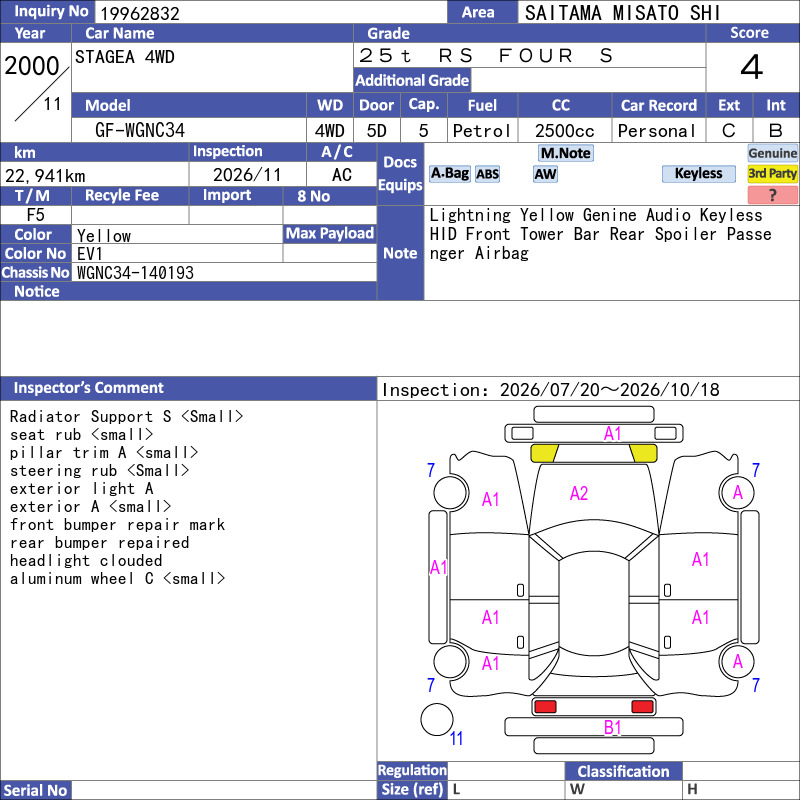800x800 pixels.
Task: Click 'rear bumper repaired' comment line
Action: 99,543
